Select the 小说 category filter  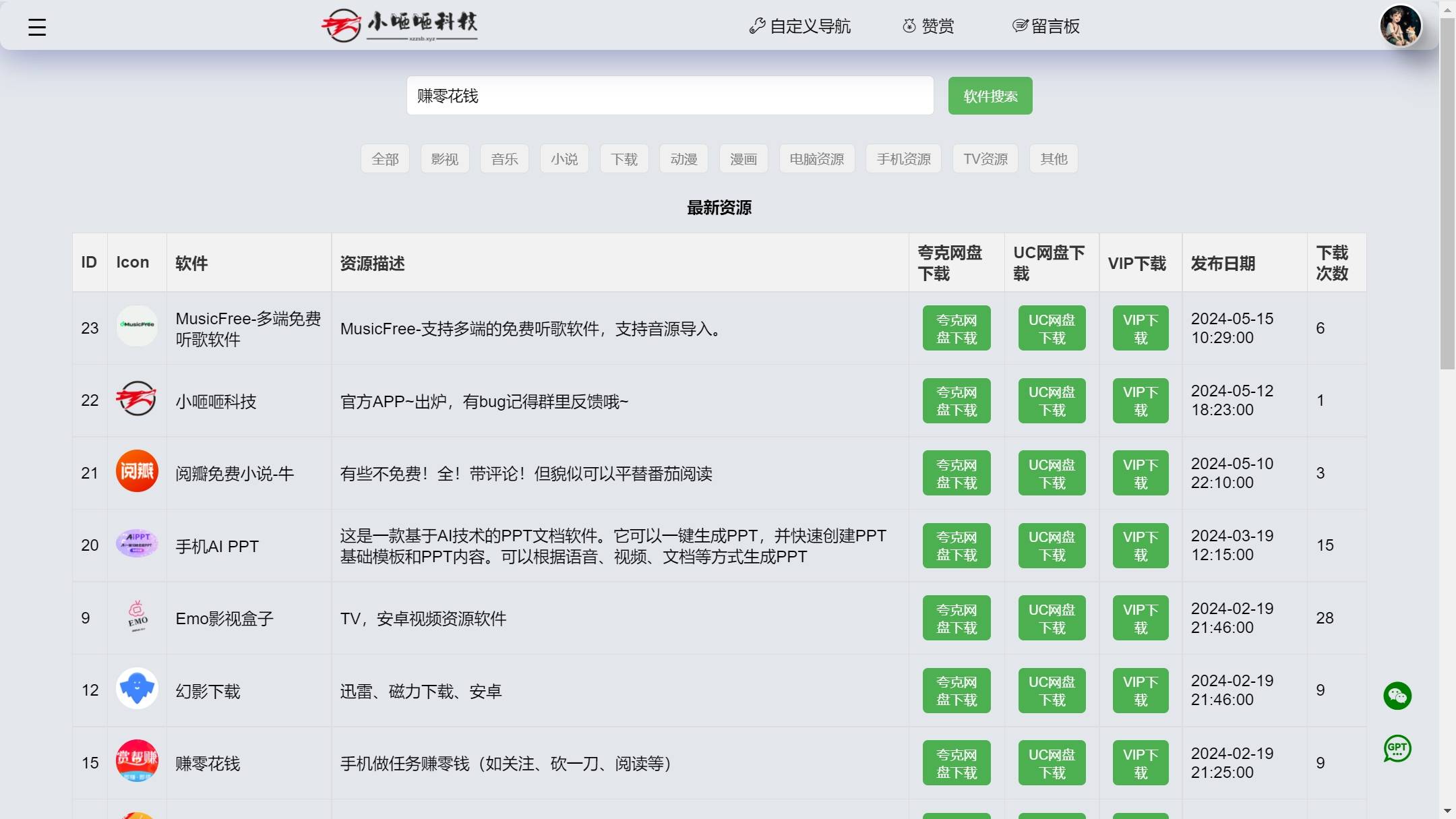click(x=564, y=159)
